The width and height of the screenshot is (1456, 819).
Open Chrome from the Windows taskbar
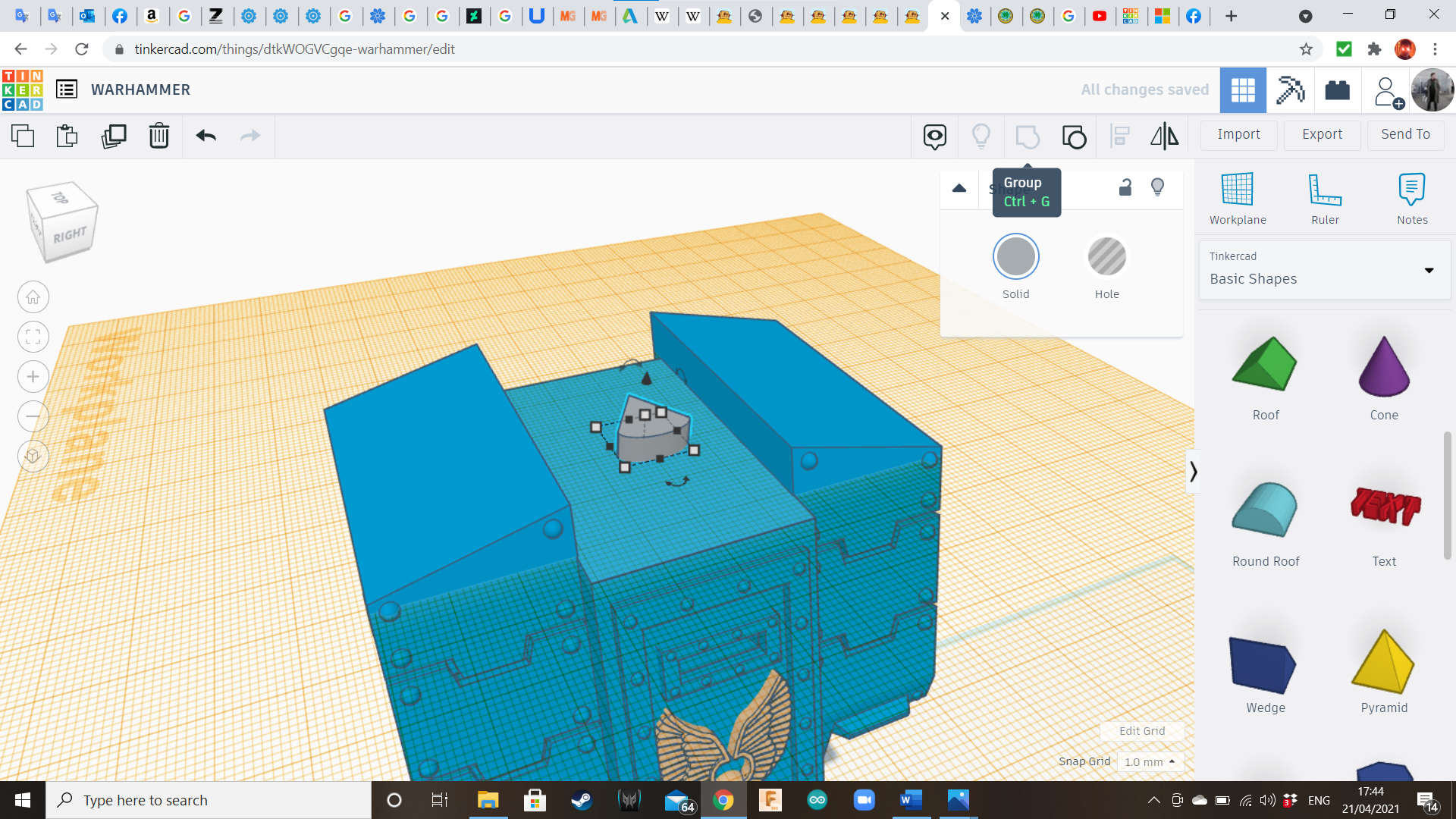pyautogui.click(x=723, y=800)
